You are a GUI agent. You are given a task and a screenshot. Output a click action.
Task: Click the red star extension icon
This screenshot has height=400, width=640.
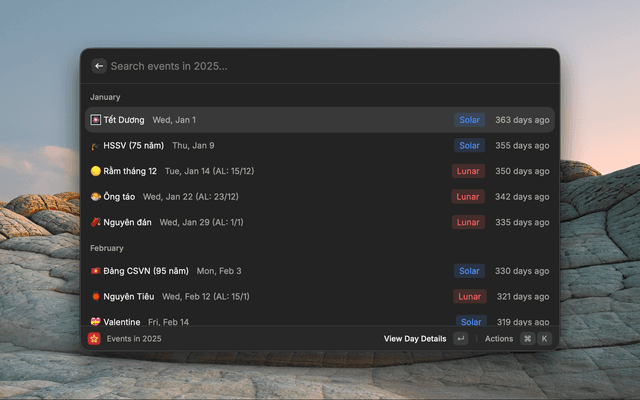click(94, 339)
